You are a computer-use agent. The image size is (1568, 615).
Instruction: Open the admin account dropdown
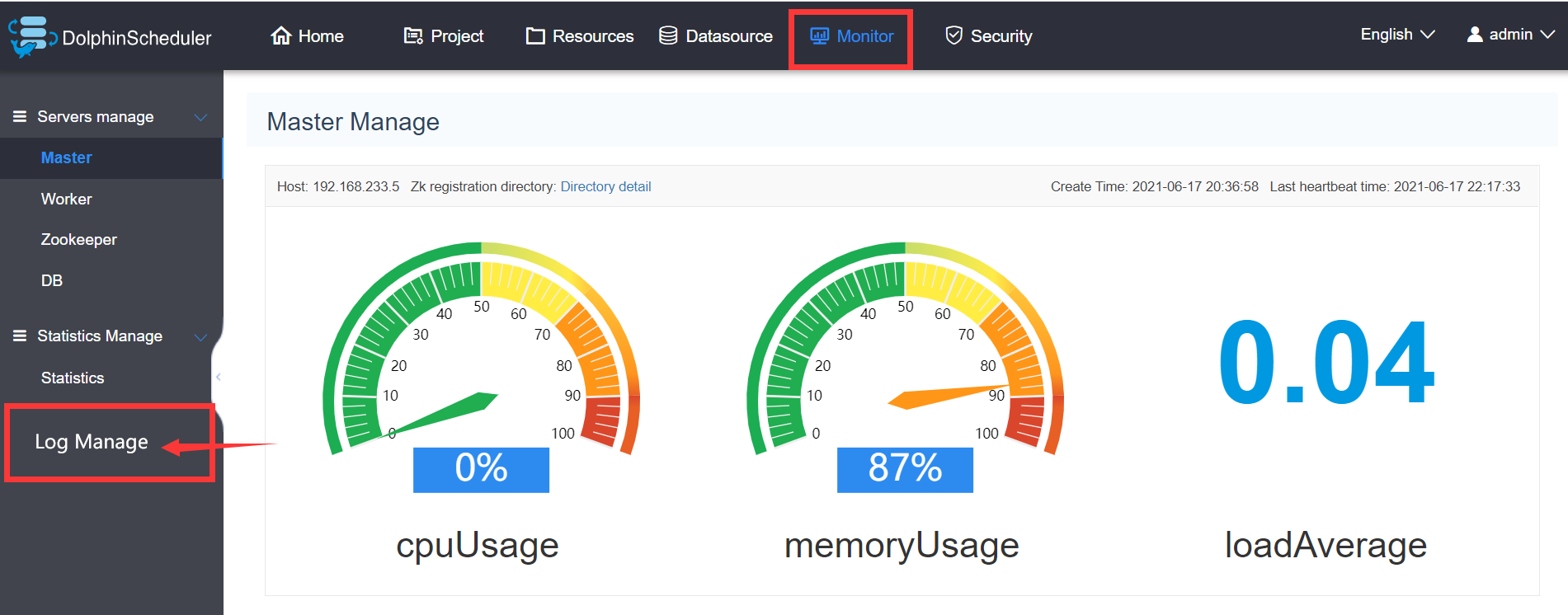[1510, 35]
